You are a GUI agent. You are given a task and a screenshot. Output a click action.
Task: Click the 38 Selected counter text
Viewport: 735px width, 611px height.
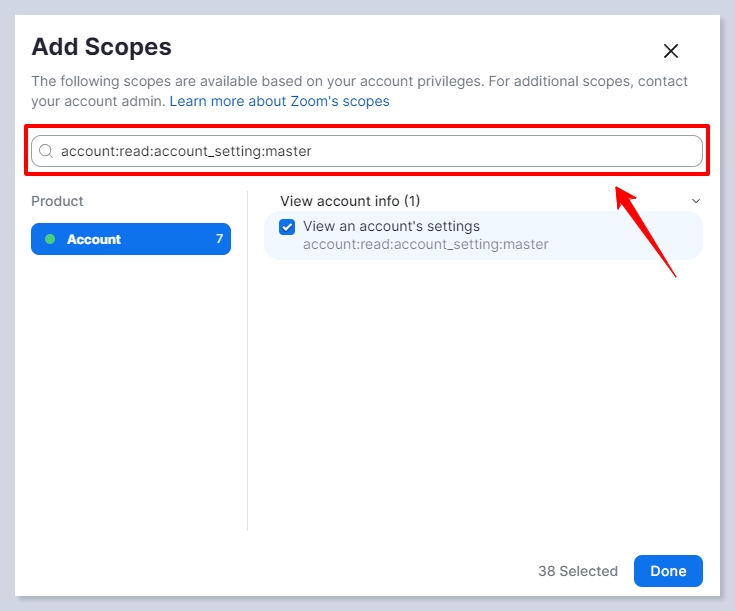pos(577,571)
